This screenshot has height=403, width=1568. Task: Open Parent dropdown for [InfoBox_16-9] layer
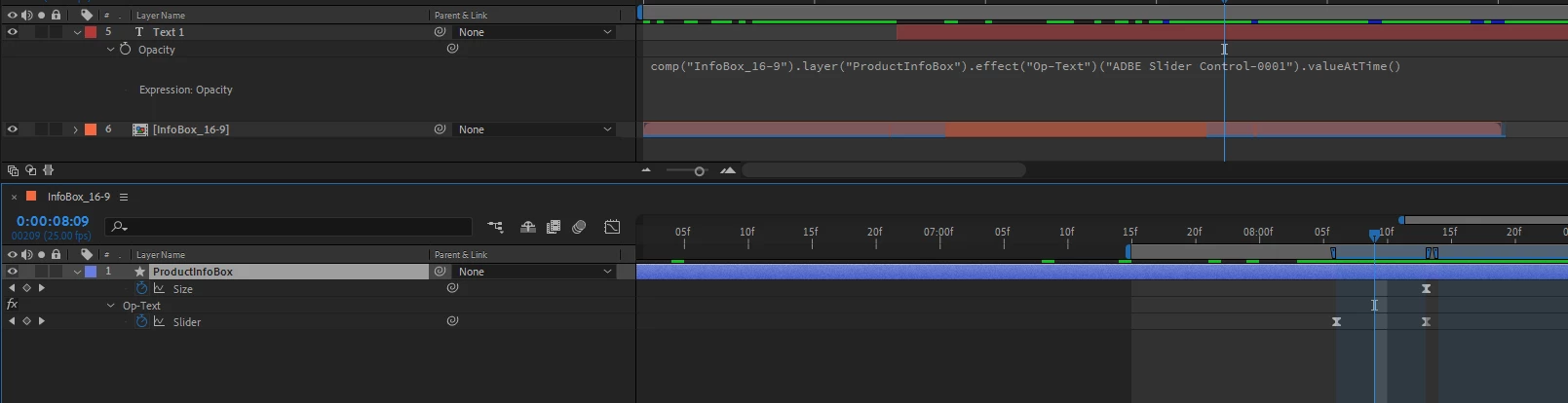coord(536,129)
